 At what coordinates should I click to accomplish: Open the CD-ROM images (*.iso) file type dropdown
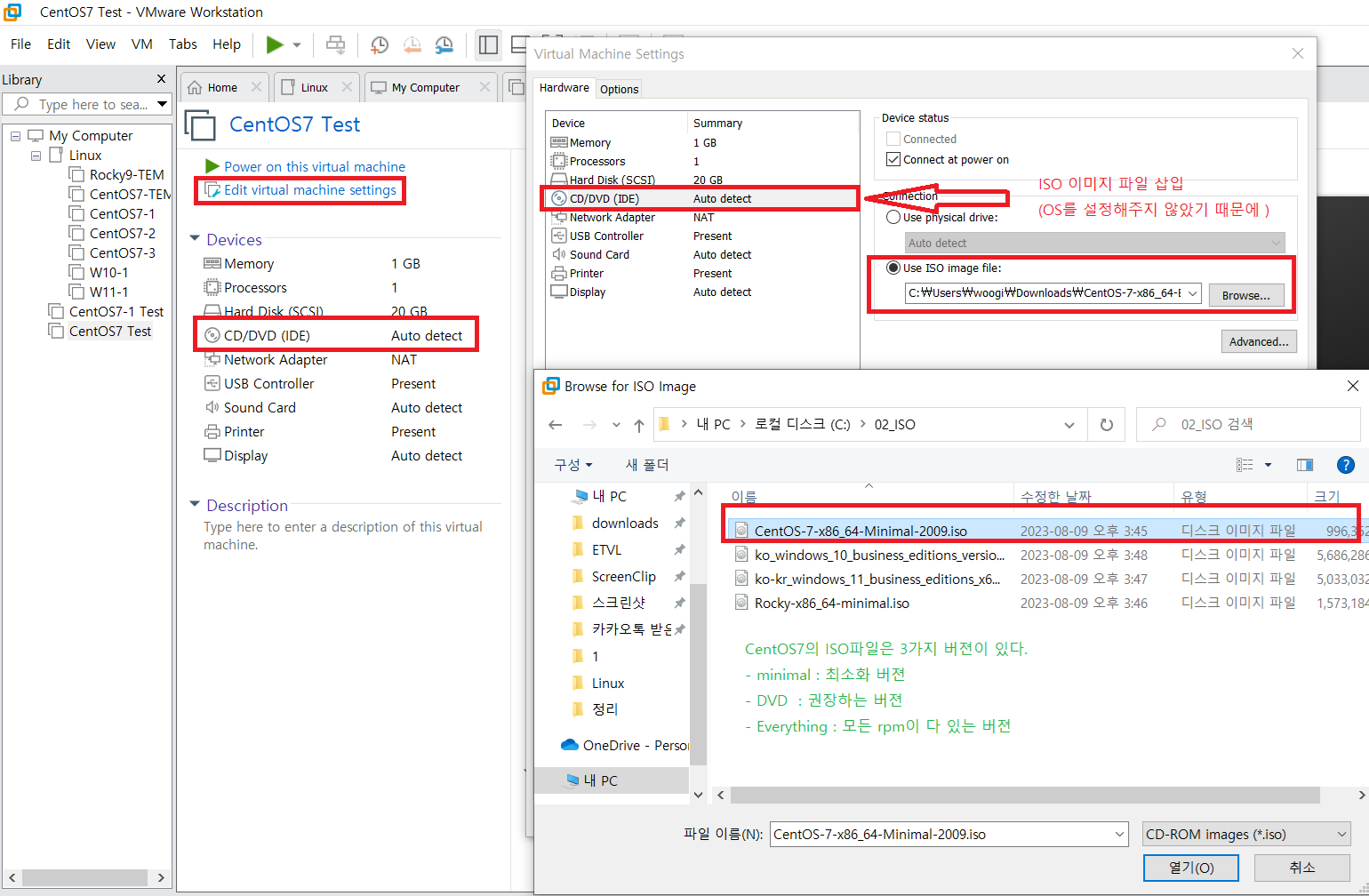click(1246, 834)
